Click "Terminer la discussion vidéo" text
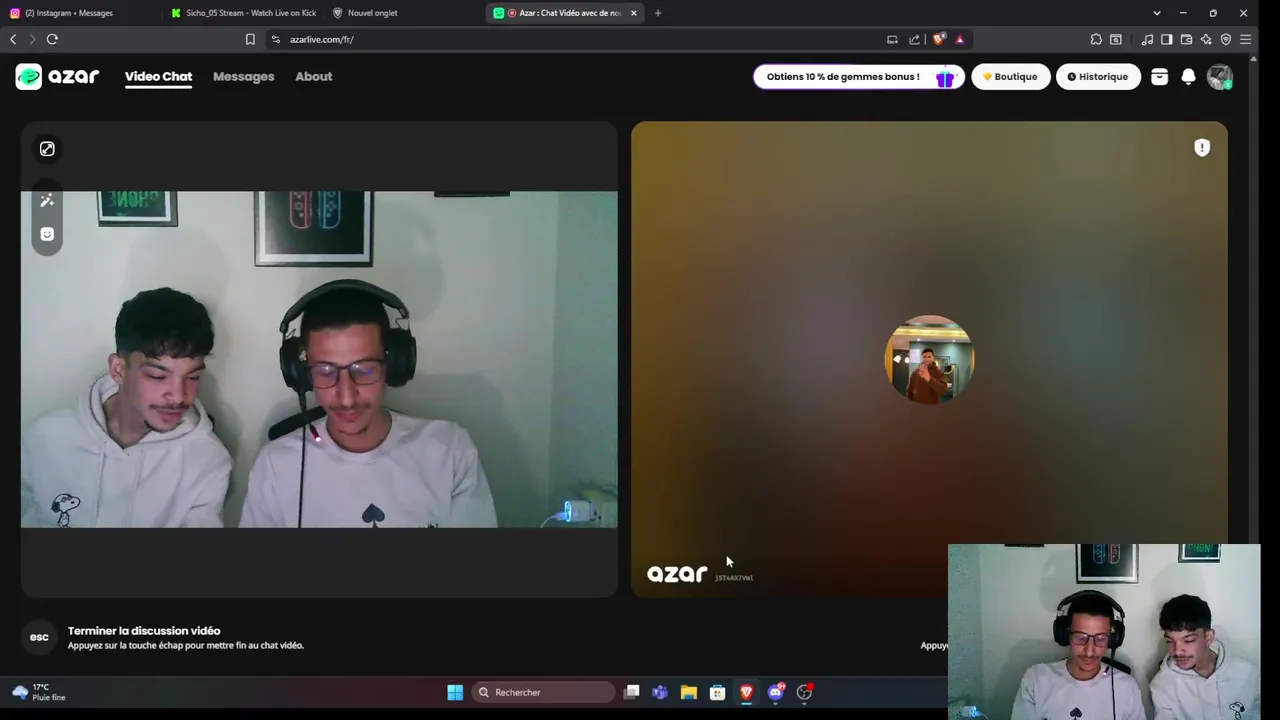The image size is (1280, 720). pyautogui.click(x=144, y=631)
